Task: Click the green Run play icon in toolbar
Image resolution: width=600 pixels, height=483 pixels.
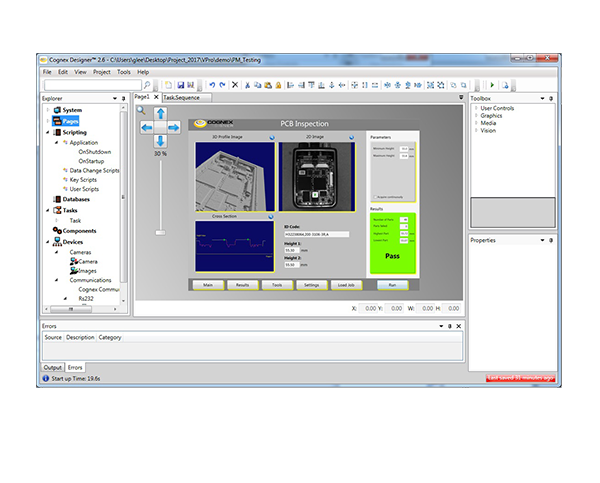Action: pyautogui.click(x=492, y=85)
